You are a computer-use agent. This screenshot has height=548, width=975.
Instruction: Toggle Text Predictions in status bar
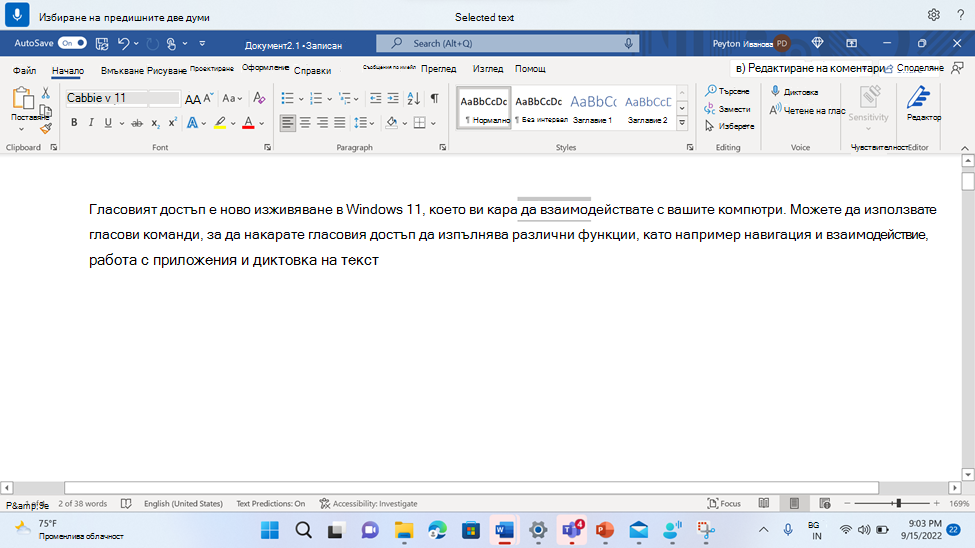(x=270, y=504)
